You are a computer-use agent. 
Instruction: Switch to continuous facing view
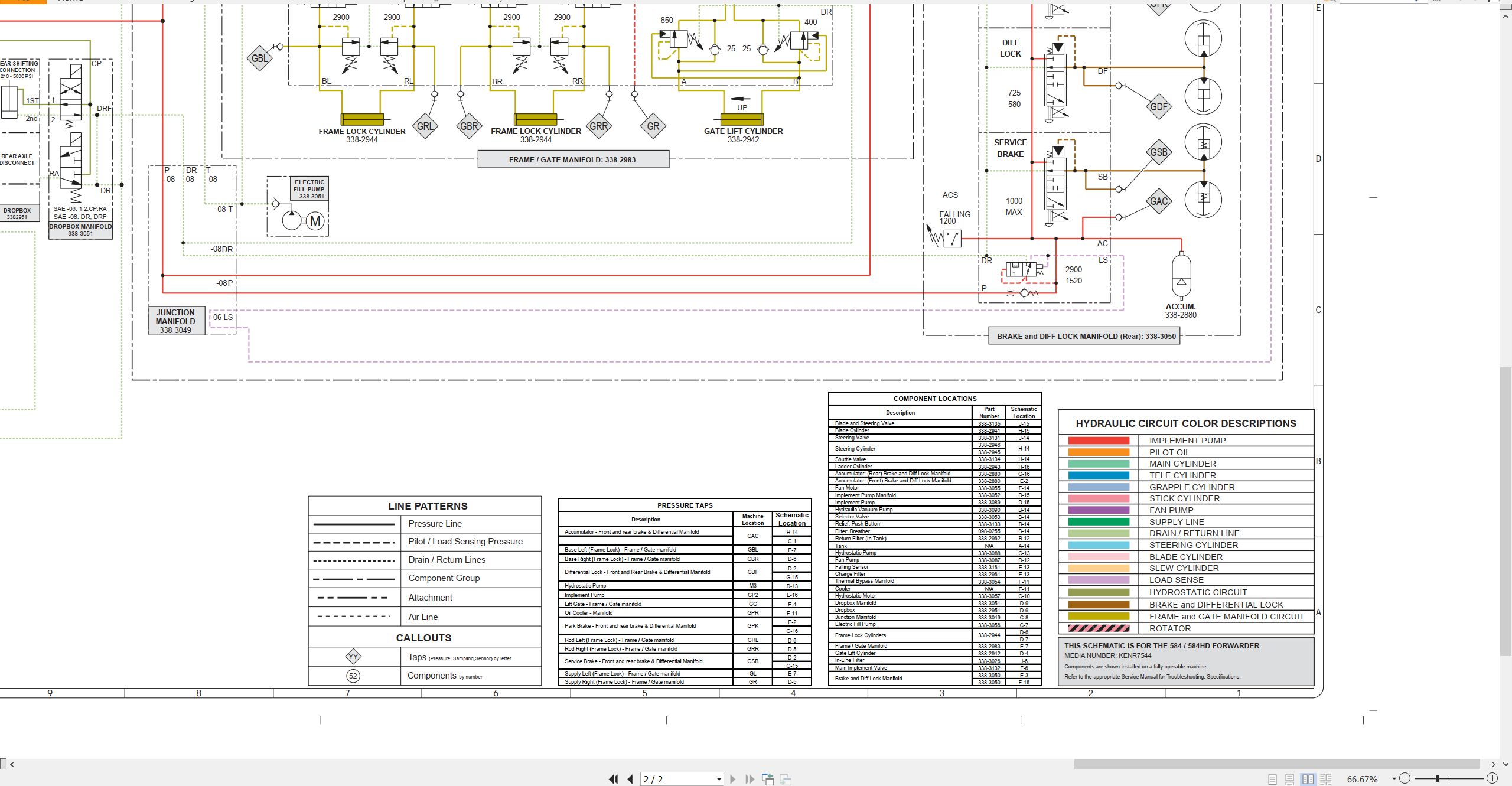point(1325,779)
